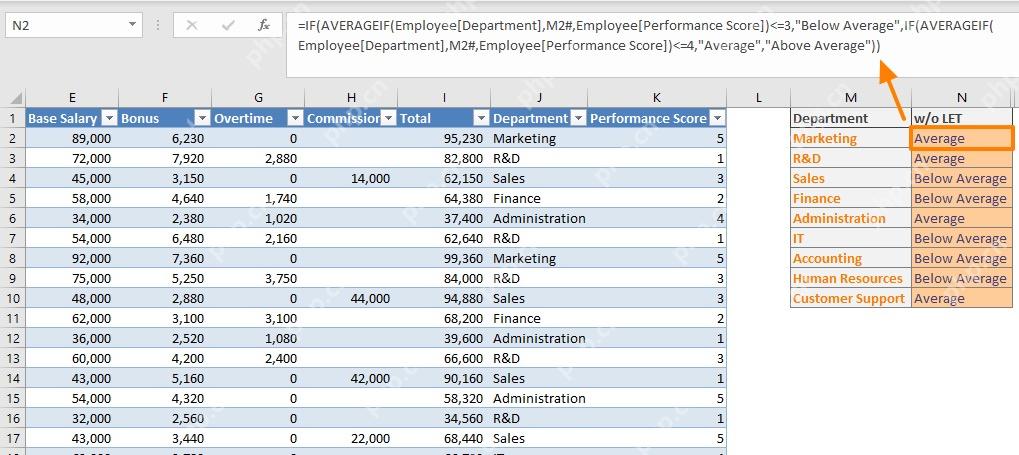Select column N header
The height and width of the screenshot is (455, 1019).
[962, 98]
